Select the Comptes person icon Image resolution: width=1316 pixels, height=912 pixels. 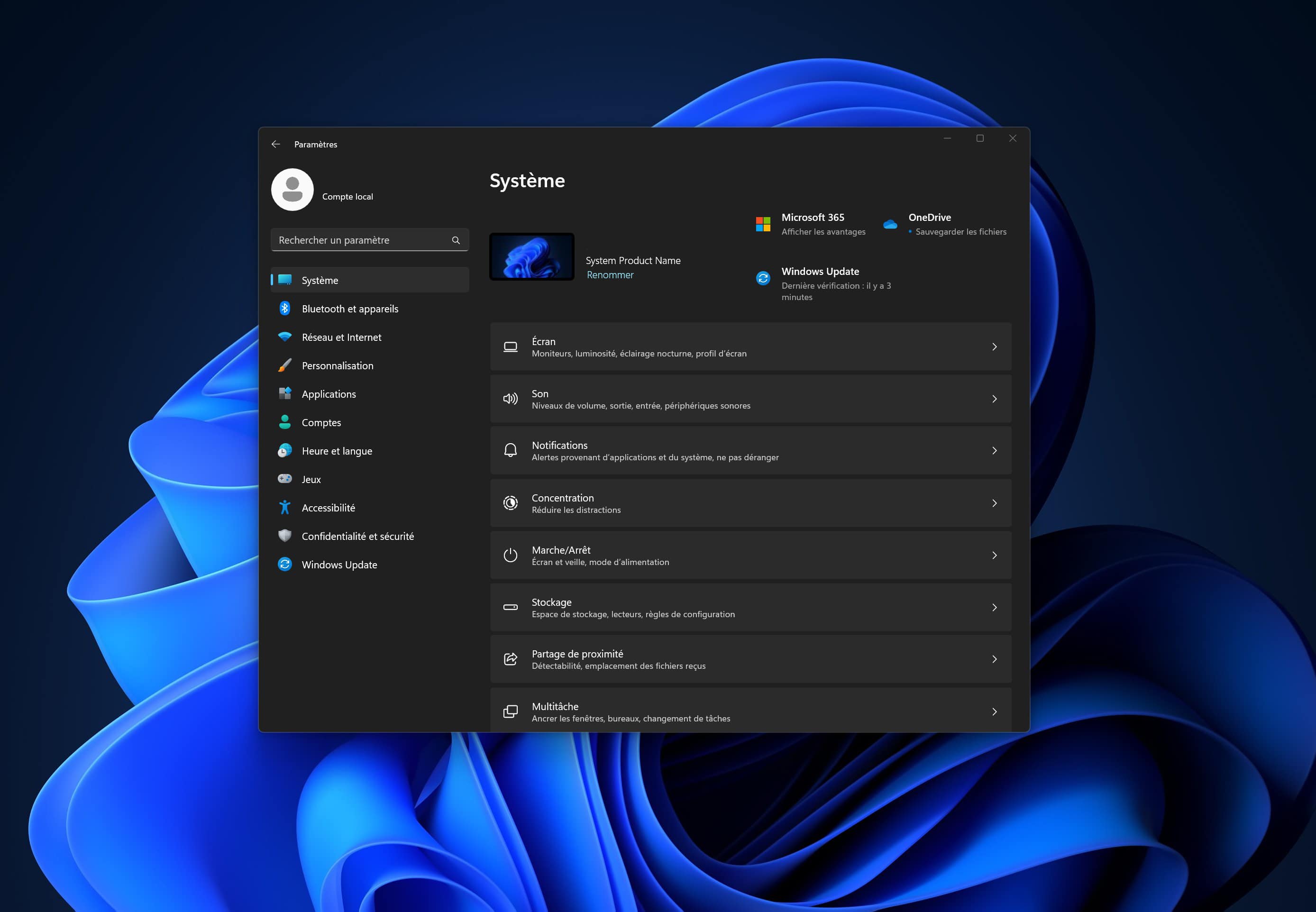point(286,422)
